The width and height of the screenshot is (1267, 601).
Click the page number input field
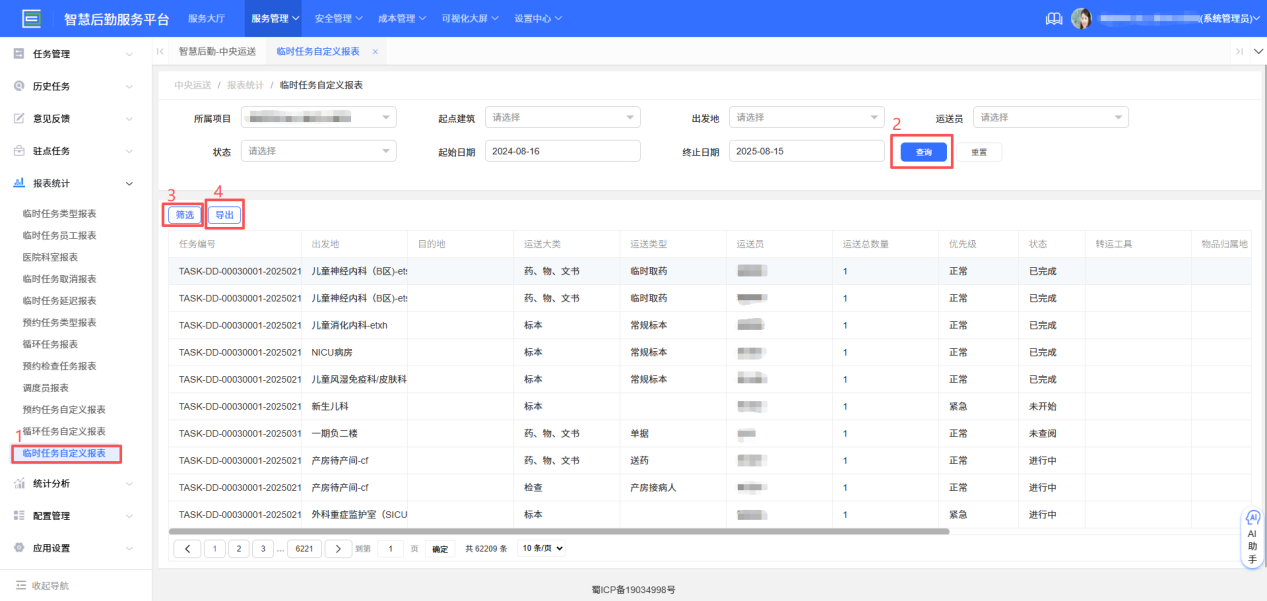391,548
